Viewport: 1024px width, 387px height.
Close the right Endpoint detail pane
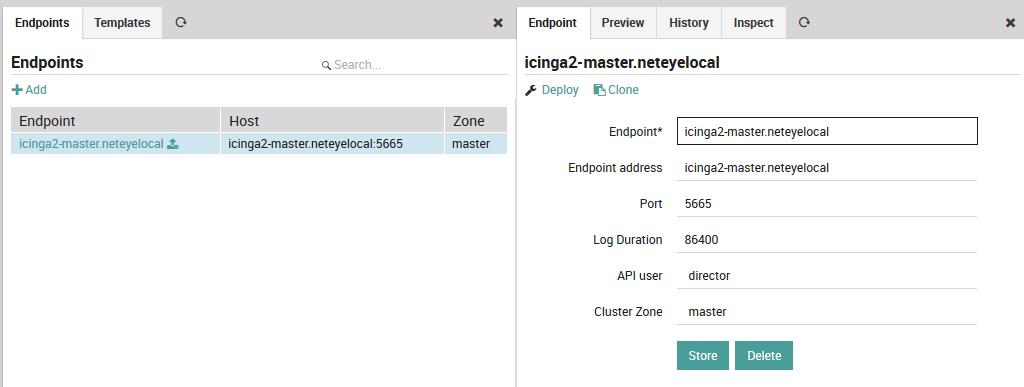click(1010, 23)
